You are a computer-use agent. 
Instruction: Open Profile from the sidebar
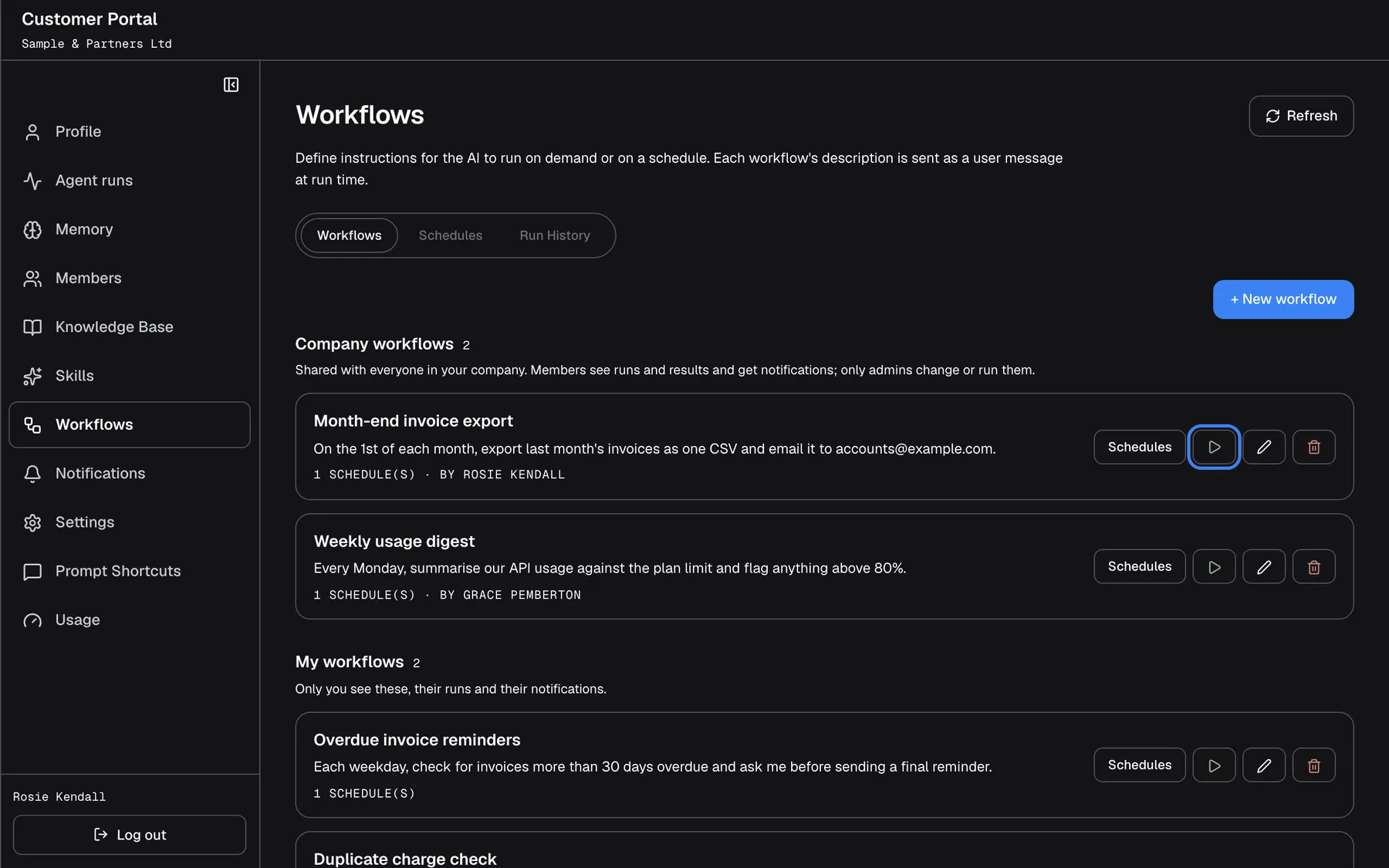130,132
